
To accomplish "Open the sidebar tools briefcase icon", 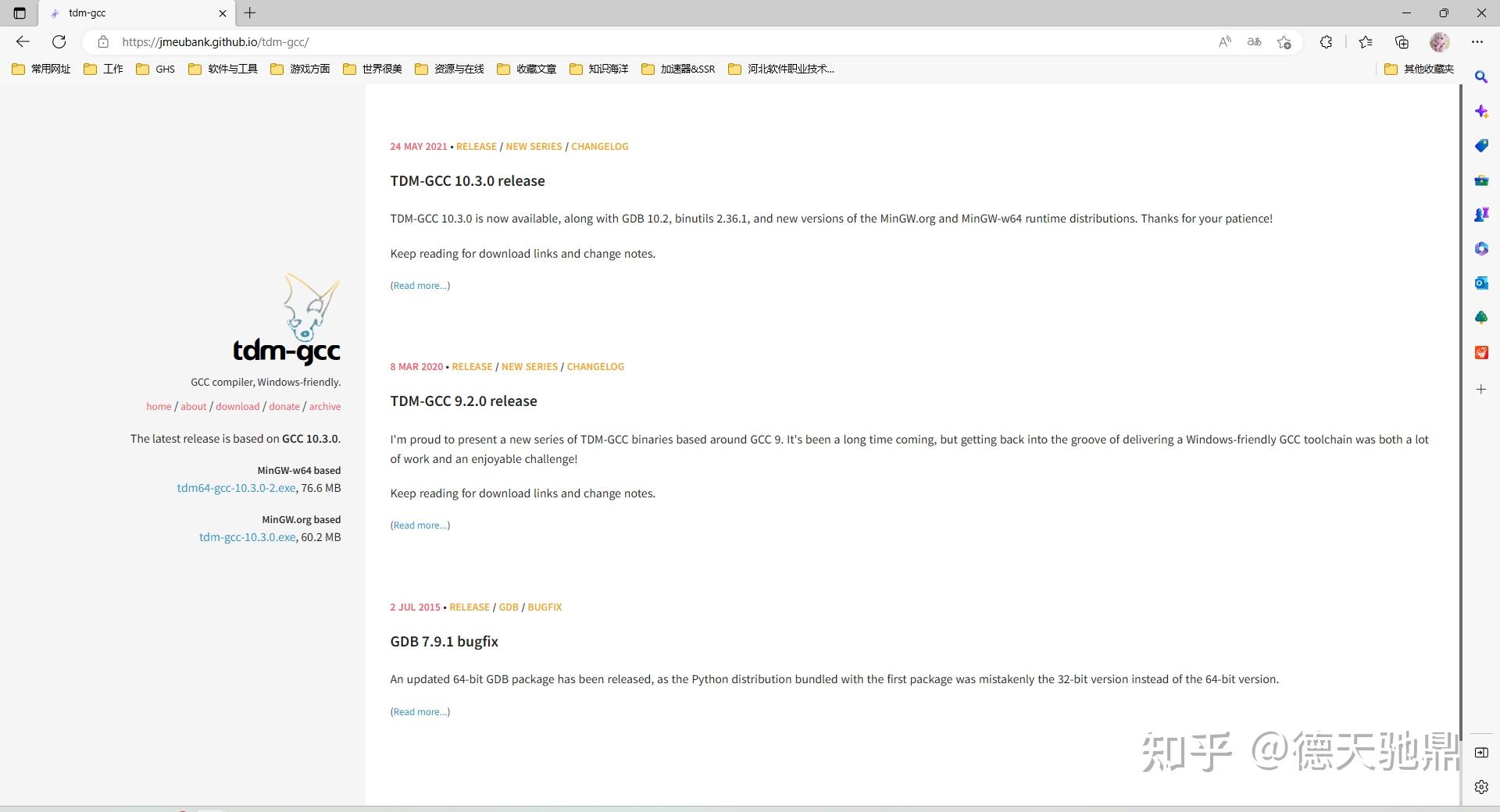I will click(x=1480, y=180).
